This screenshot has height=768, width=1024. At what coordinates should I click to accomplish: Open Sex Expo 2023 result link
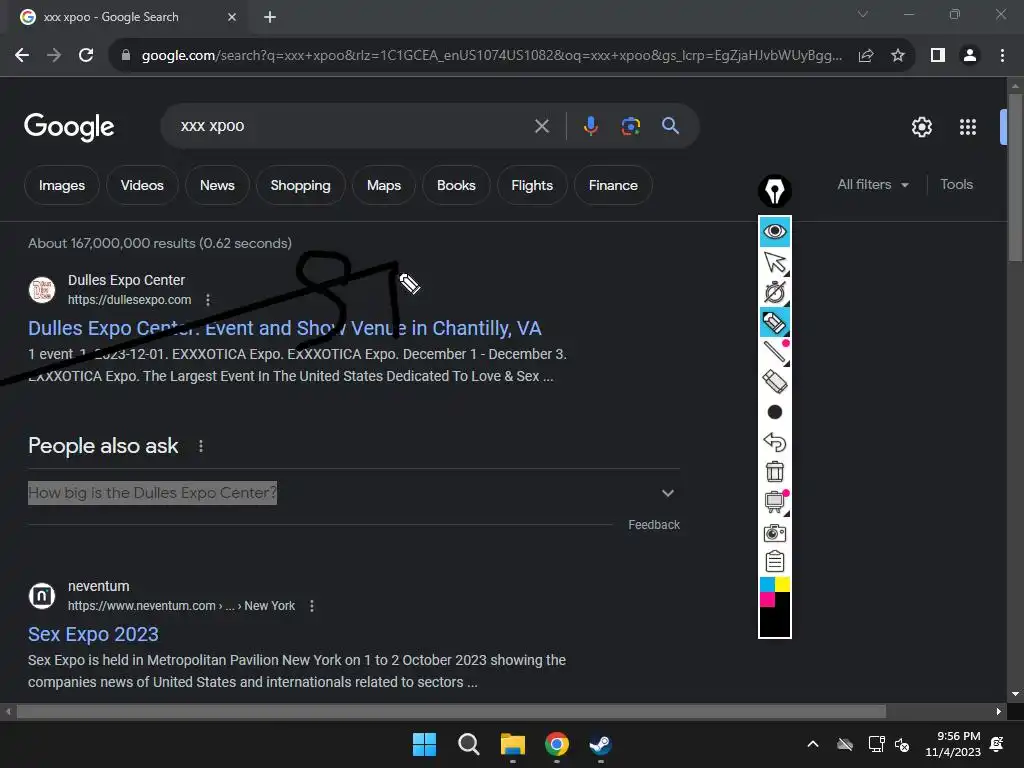tap(93, 634)
